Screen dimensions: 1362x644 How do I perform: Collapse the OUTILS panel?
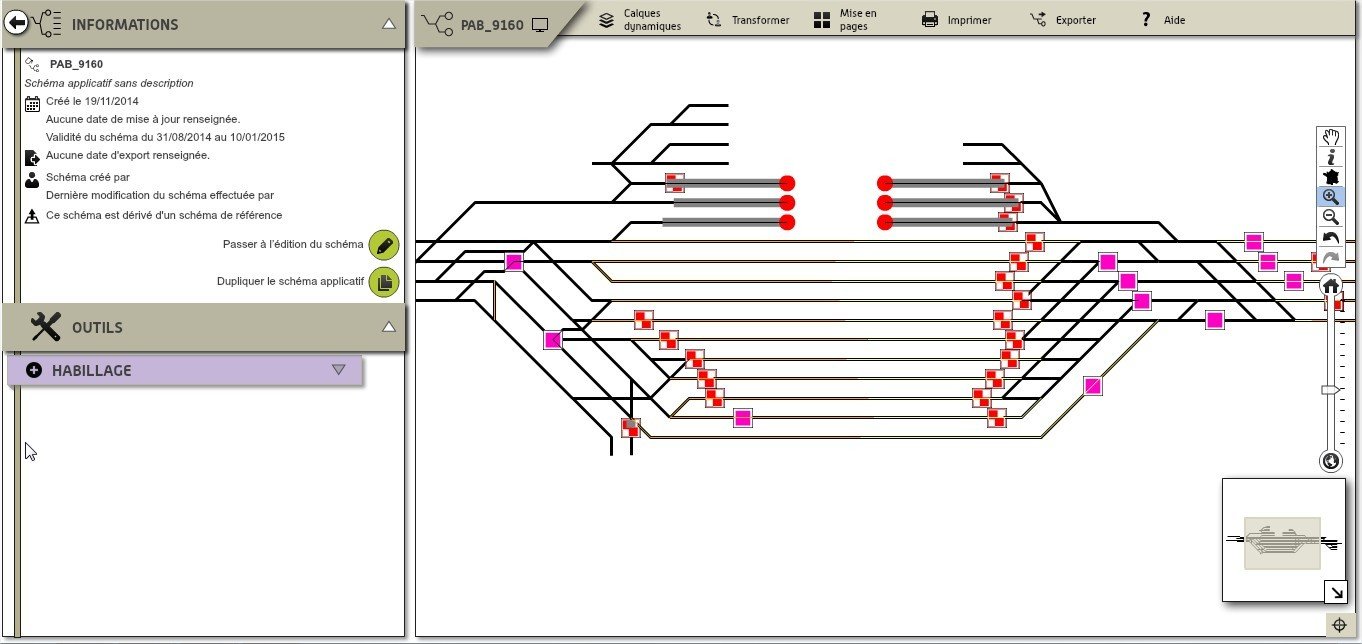pyautogui.click(x=389, y=327)
